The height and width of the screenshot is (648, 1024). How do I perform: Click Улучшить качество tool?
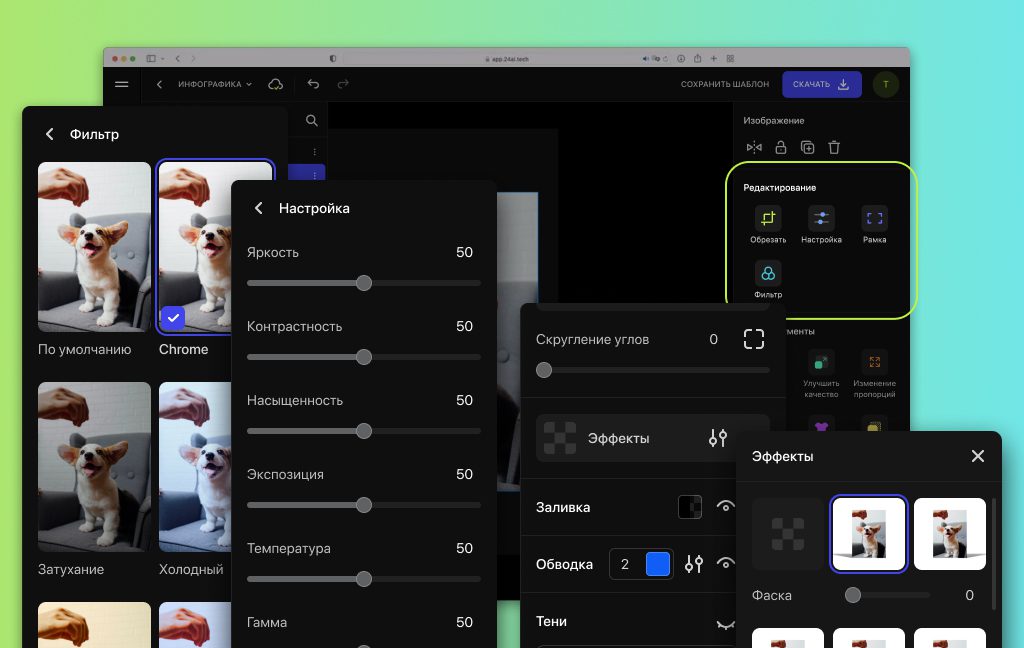[x=821, y=375]
